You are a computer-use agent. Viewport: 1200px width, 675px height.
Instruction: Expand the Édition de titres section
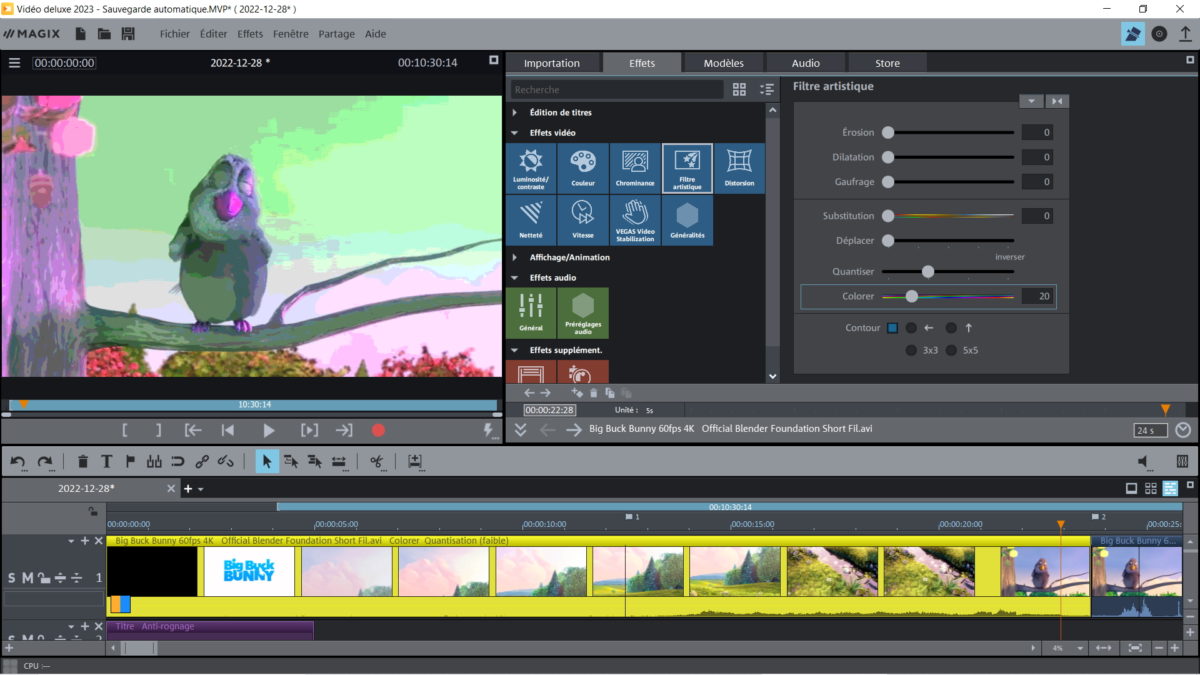coord(515,113)
